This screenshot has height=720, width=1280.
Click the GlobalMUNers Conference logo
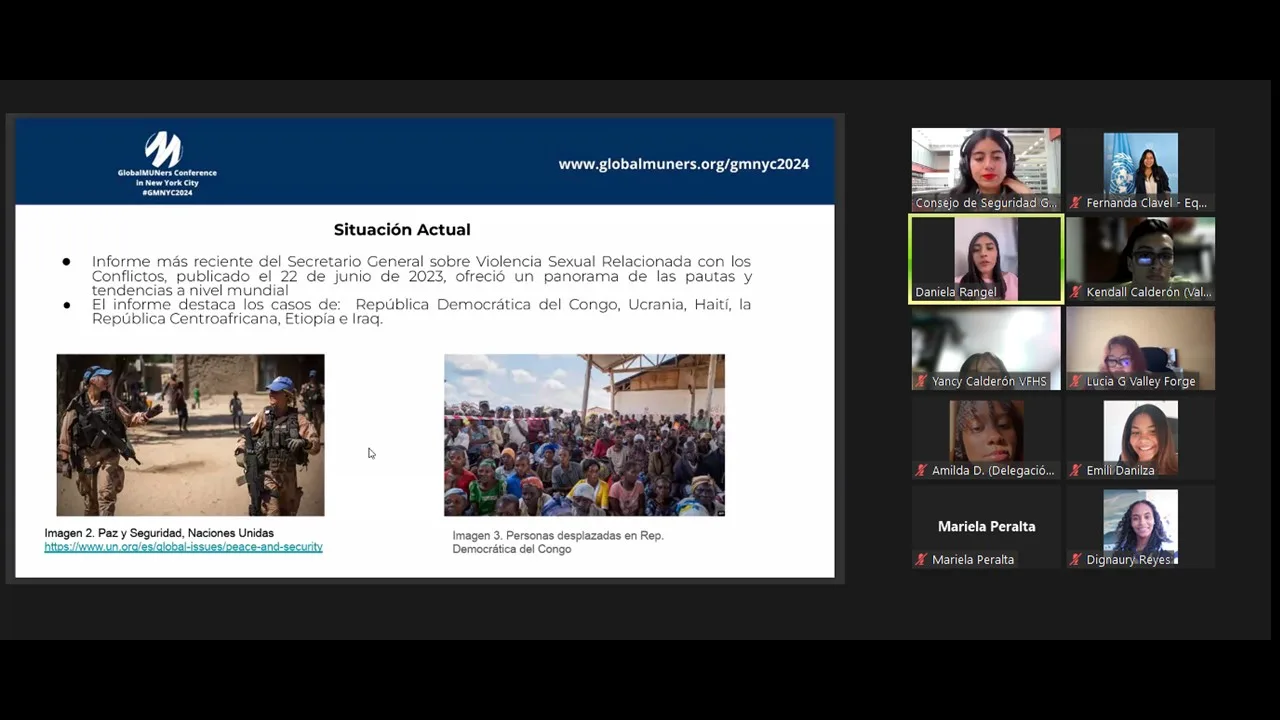pos(166,162)
